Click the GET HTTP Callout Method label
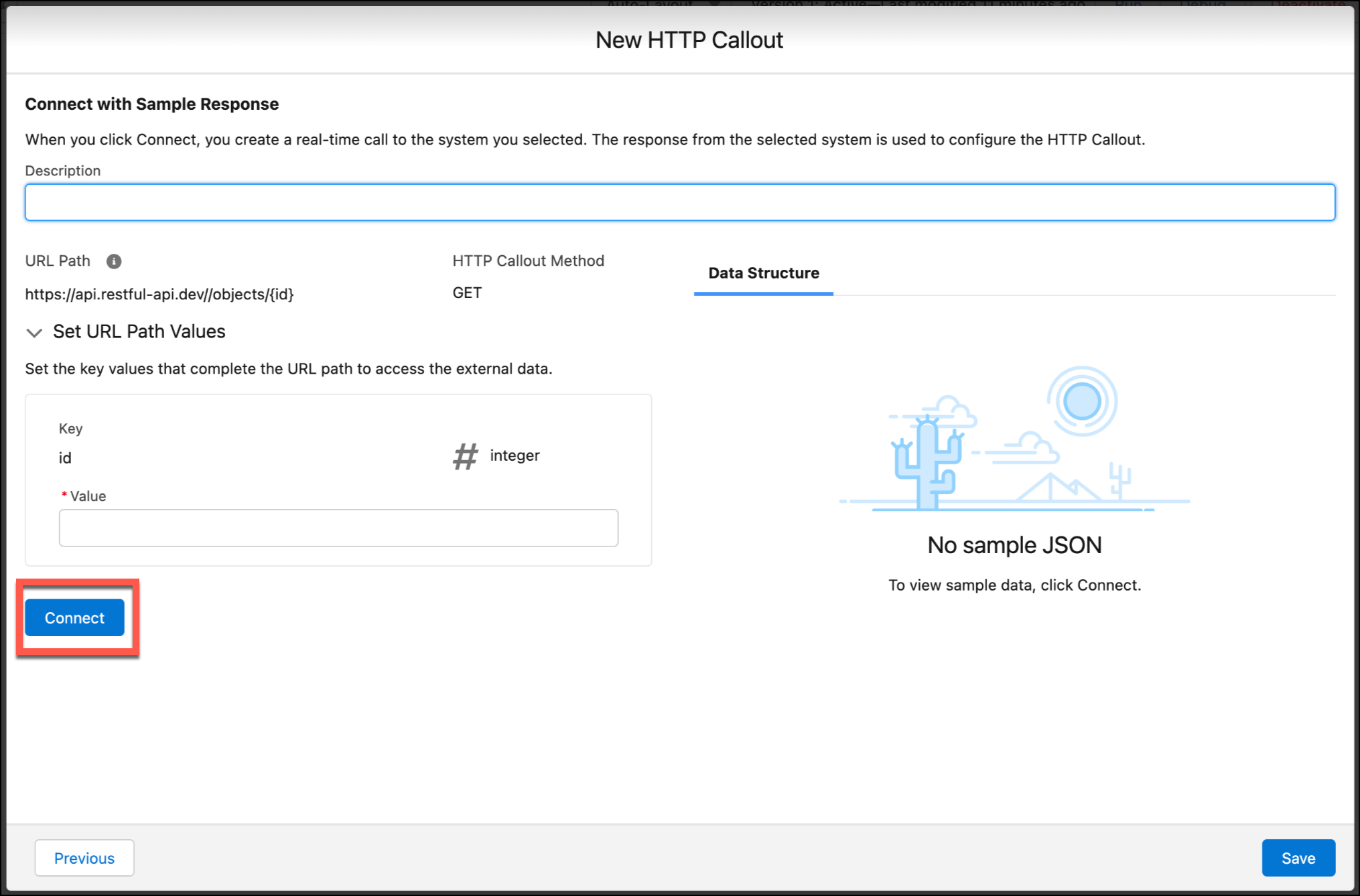This screenshot has width=1360, height=896. (x=466, y=293)
